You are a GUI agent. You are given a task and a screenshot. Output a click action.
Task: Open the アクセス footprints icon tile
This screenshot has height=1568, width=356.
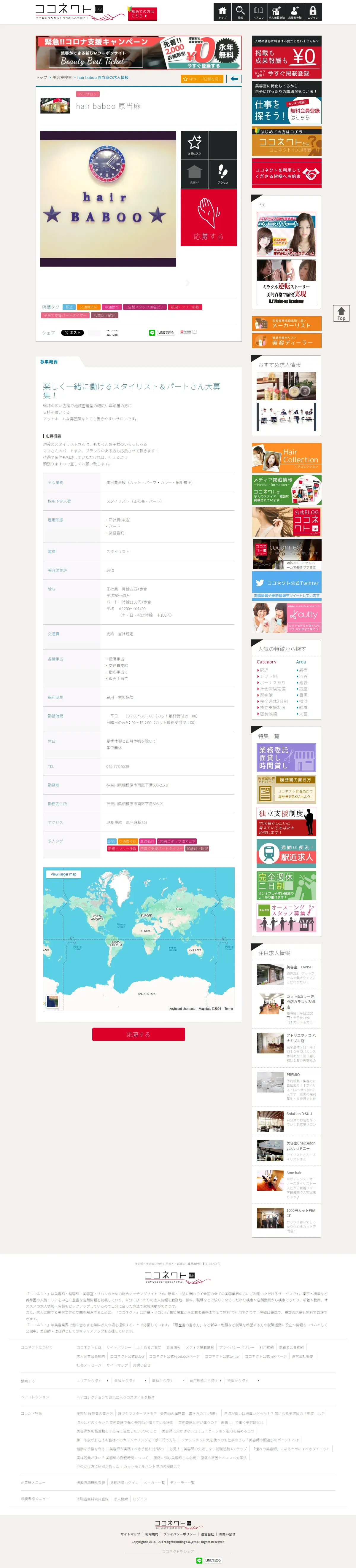click(x=223, y=174)
